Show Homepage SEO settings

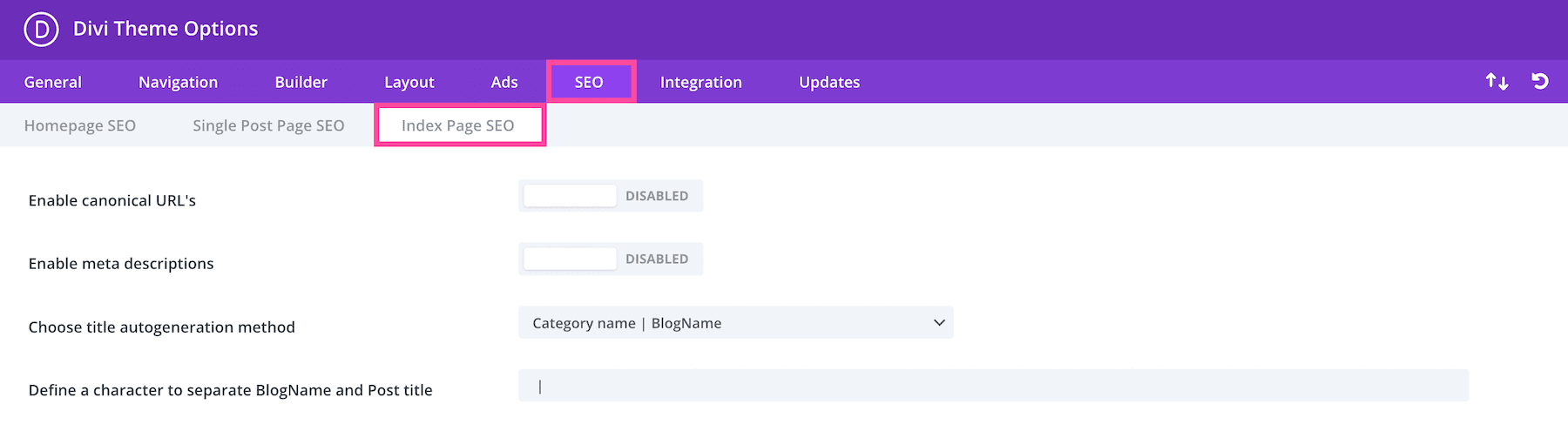pyautogui.click(x=80, y=126)
